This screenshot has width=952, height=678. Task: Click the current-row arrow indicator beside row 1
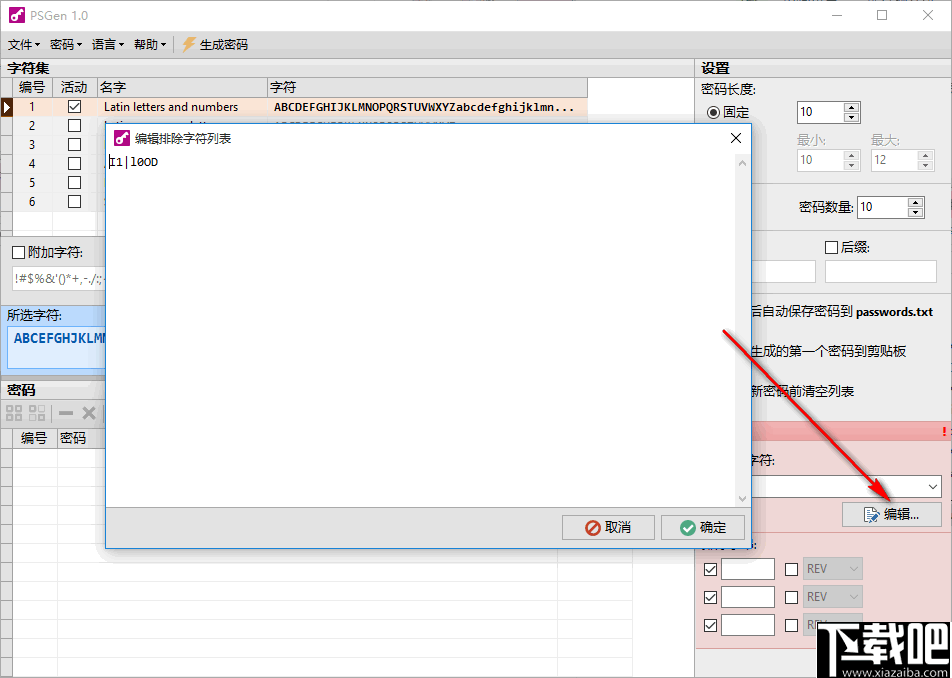7,107
